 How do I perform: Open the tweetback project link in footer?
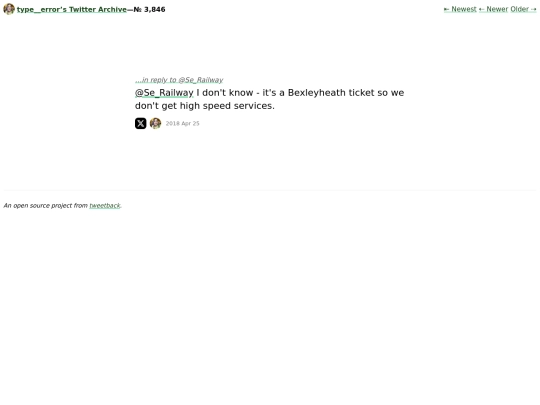tap(105, 206)
